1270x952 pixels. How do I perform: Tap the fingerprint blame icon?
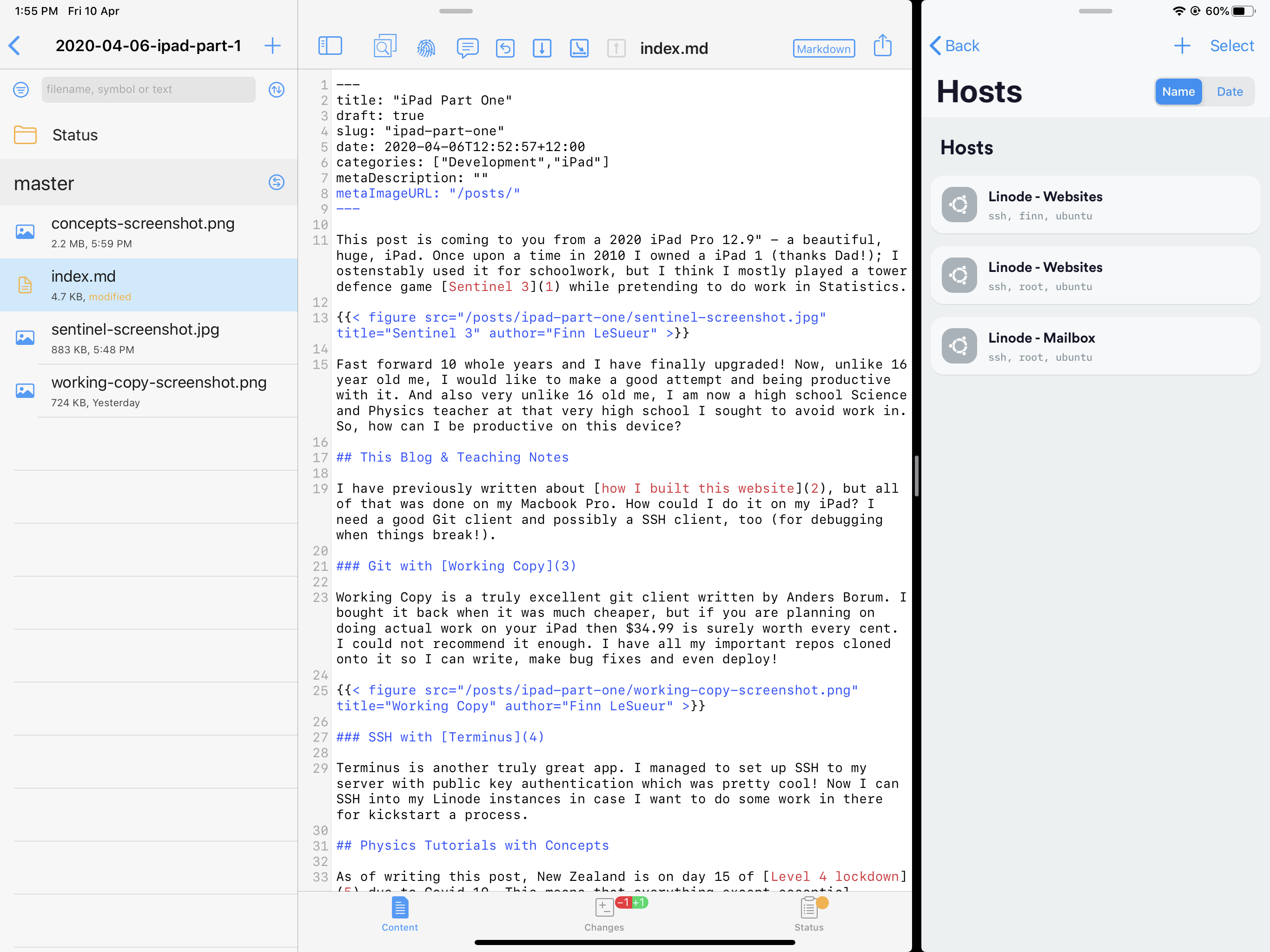(x=425, y=48)
